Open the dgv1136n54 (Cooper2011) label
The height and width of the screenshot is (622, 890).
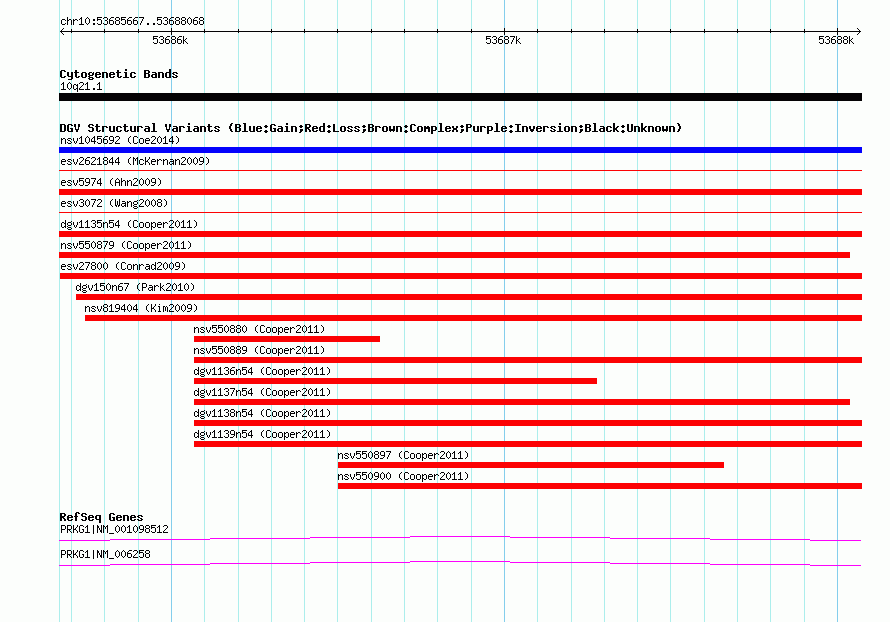[x=262, y=371]
